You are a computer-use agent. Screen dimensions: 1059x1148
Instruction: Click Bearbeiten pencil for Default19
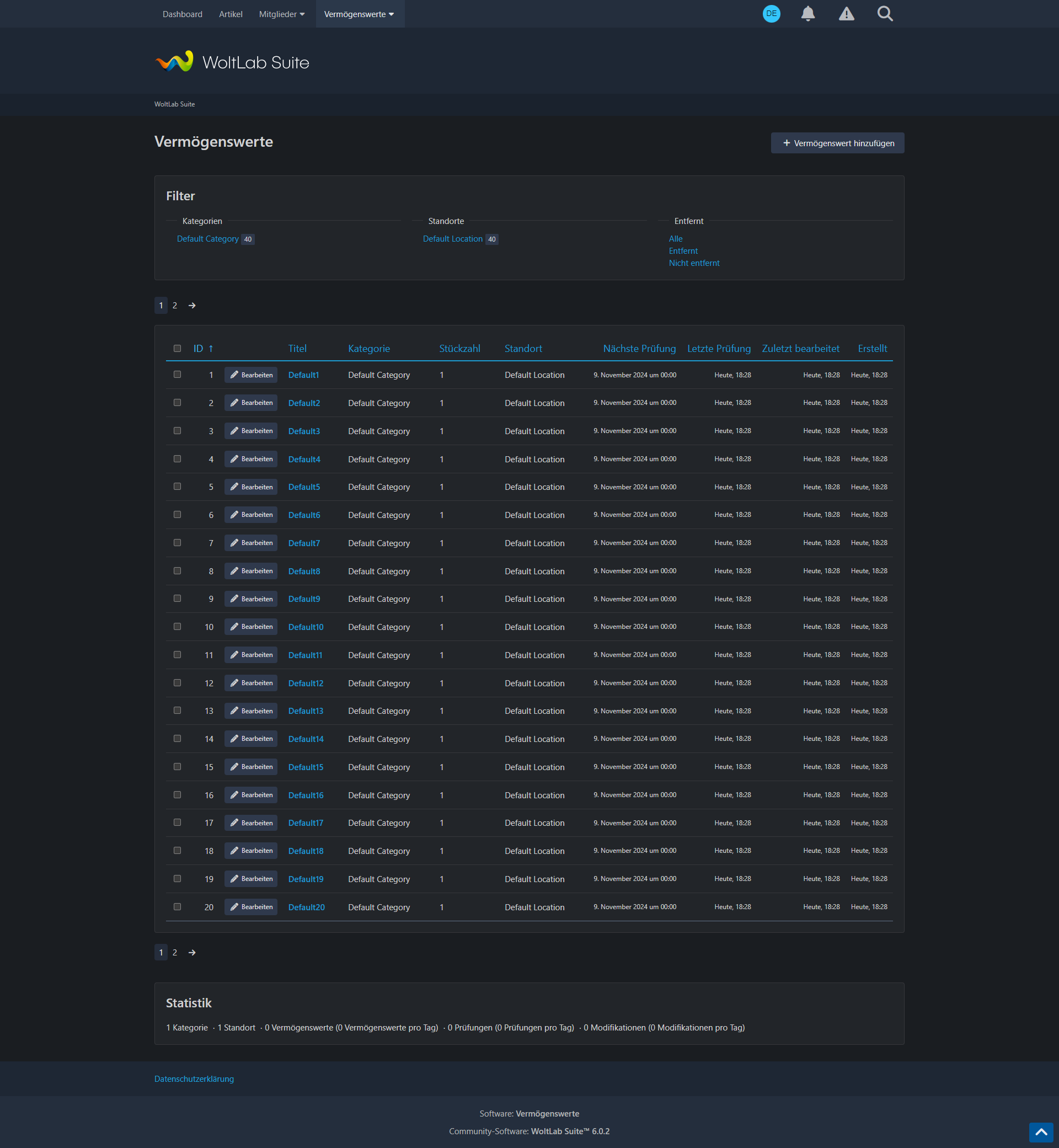point(251,879)
